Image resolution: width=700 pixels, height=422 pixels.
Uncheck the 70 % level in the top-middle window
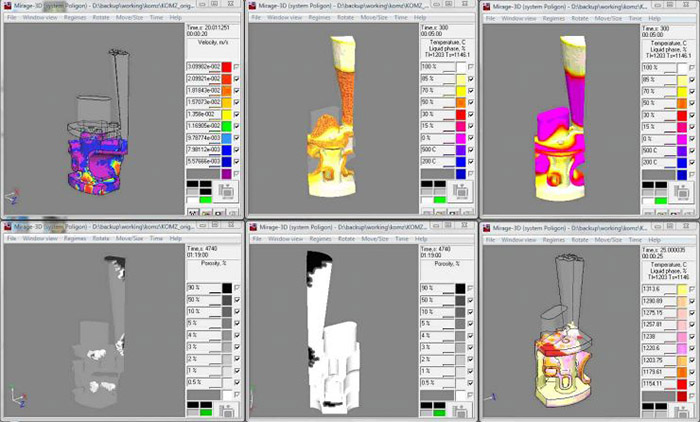point(472,89)
